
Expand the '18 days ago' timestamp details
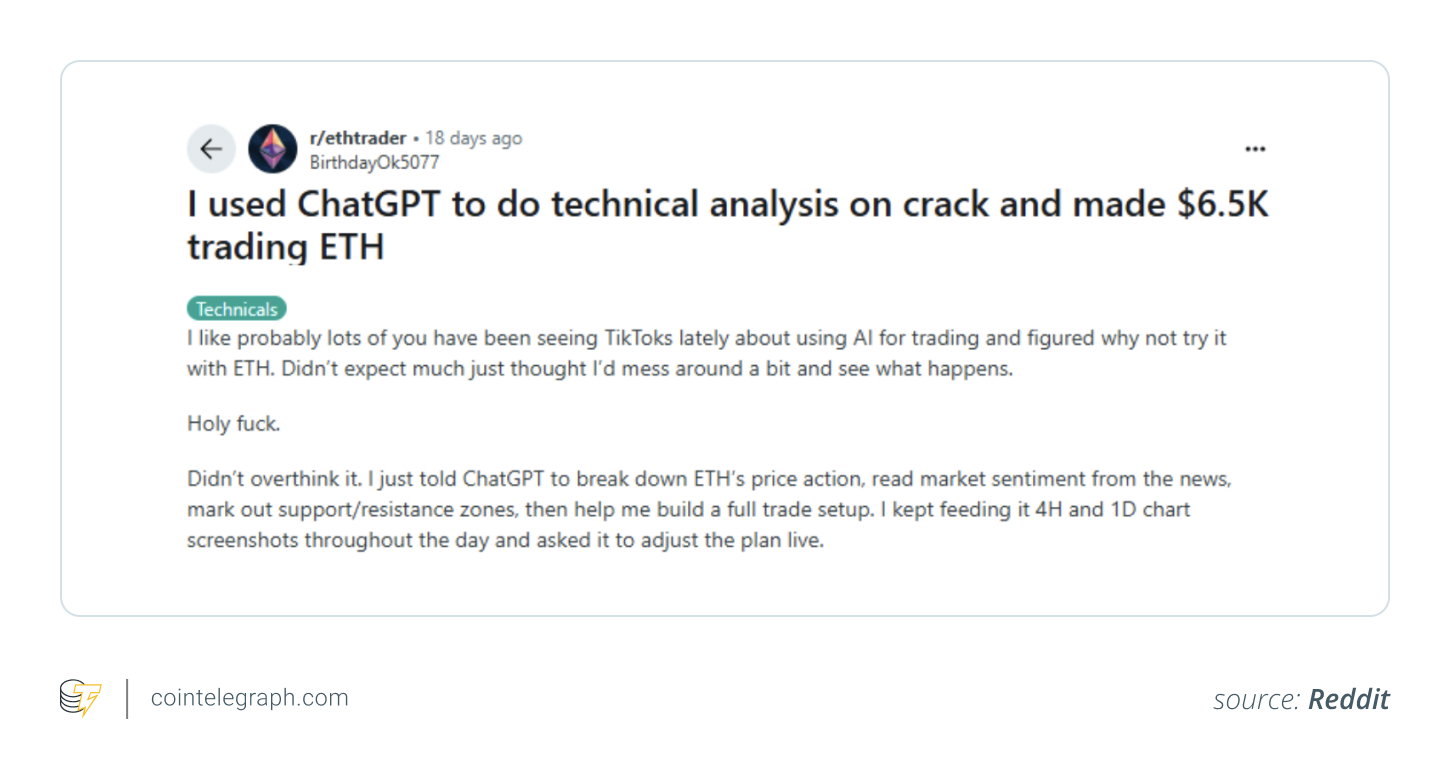(x=473, y=138)
